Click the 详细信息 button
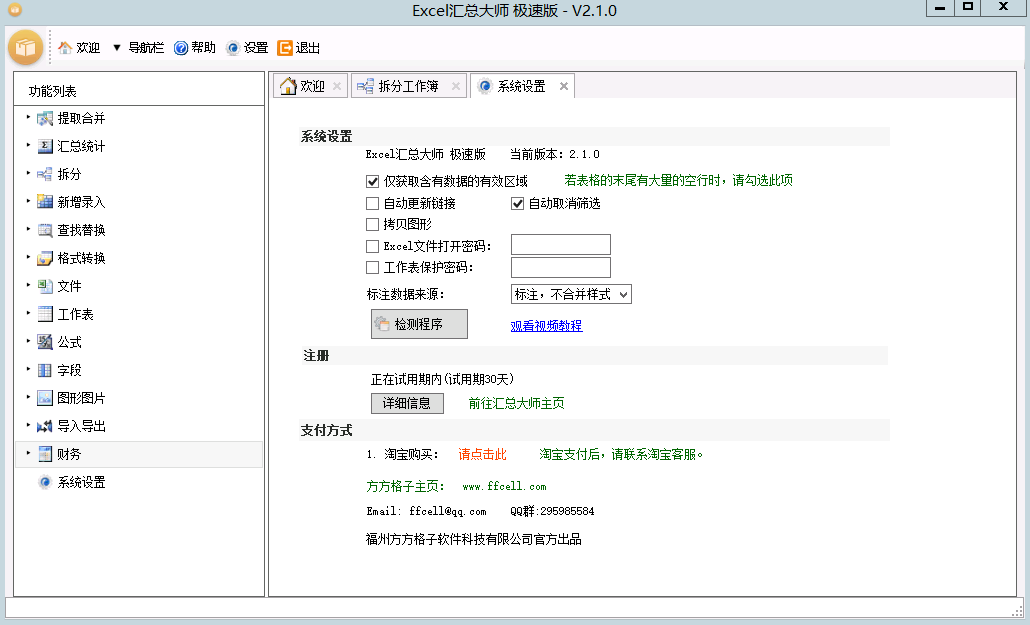Viewport: 1030px width, 625px height. (407, 404)
